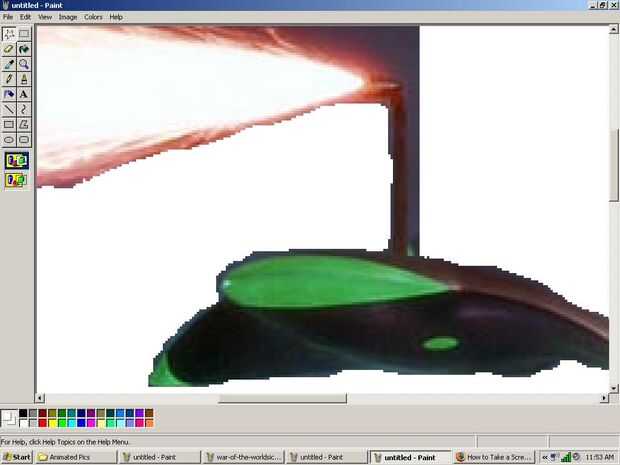Pick bright red from the palette

43,423
